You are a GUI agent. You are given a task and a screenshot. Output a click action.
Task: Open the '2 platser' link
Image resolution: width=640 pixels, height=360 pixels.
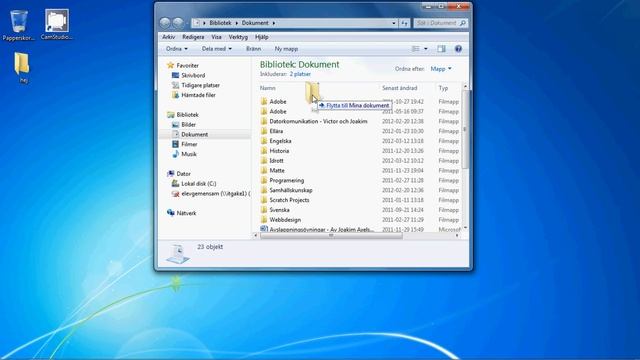[x=300, y=74]
